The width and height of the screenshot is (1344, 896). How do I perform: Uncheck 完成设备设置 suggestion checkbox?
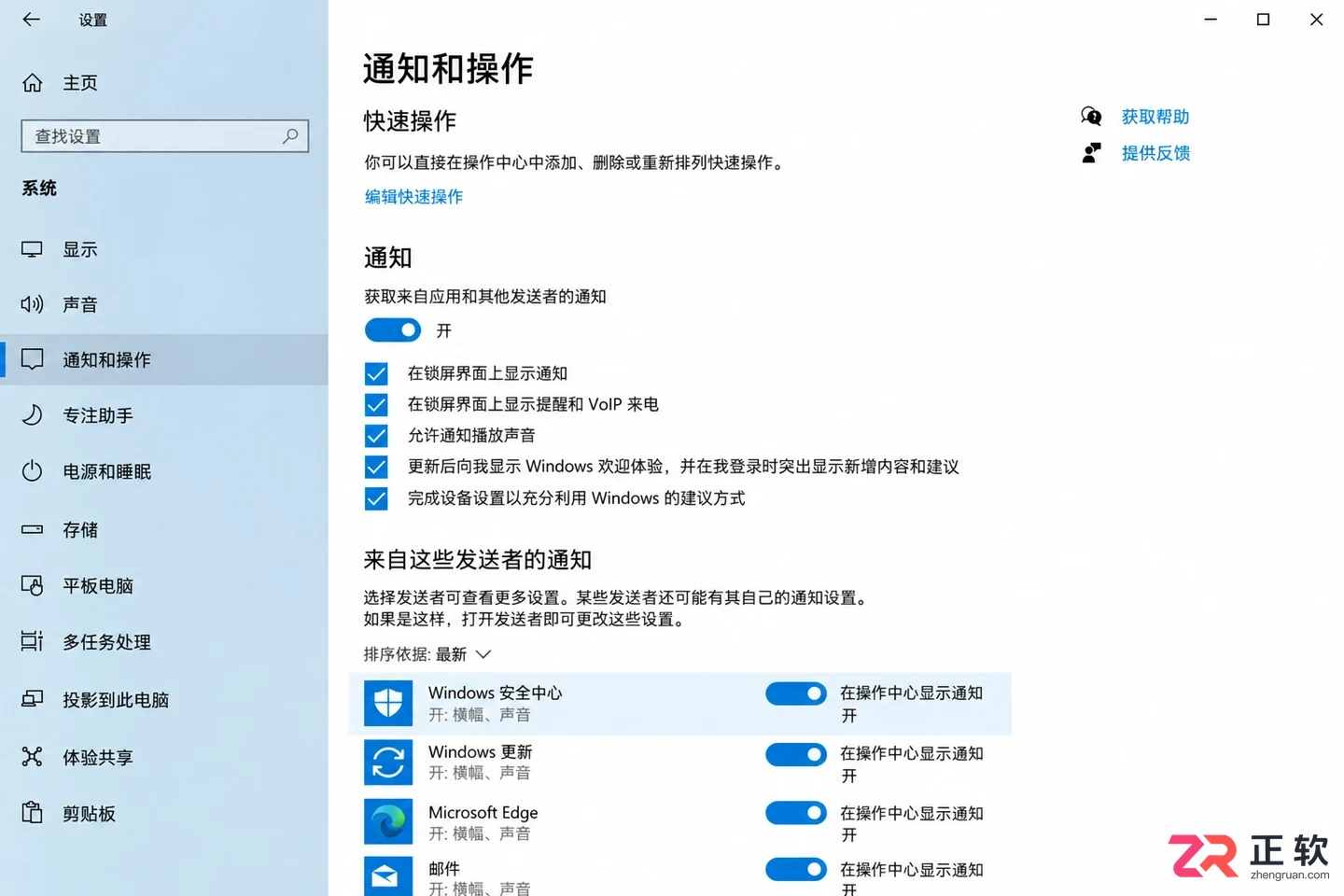coord(376,498)
